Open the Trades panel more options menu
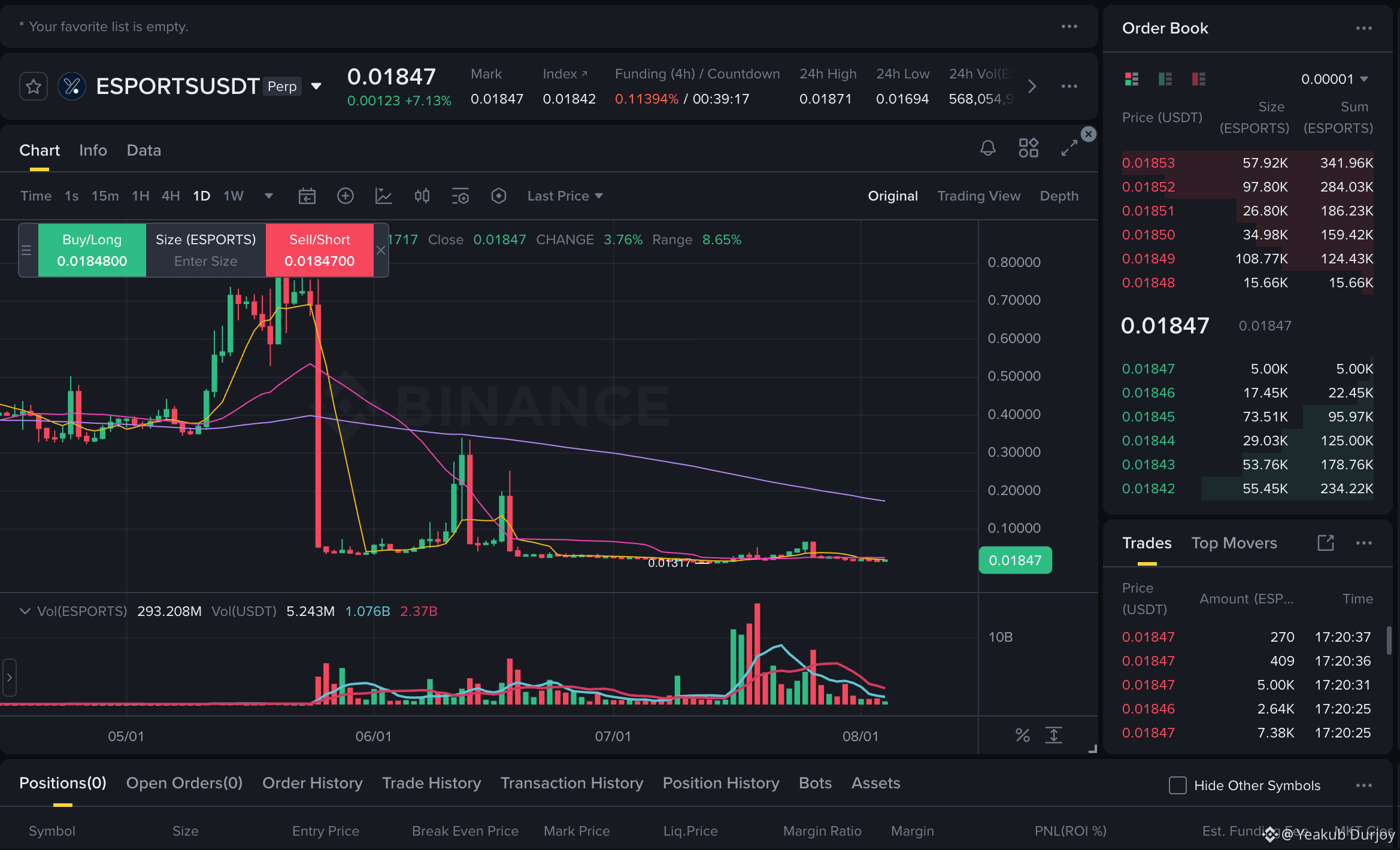The width and height of the screenshot is (1400, 850). [1364, 543]
